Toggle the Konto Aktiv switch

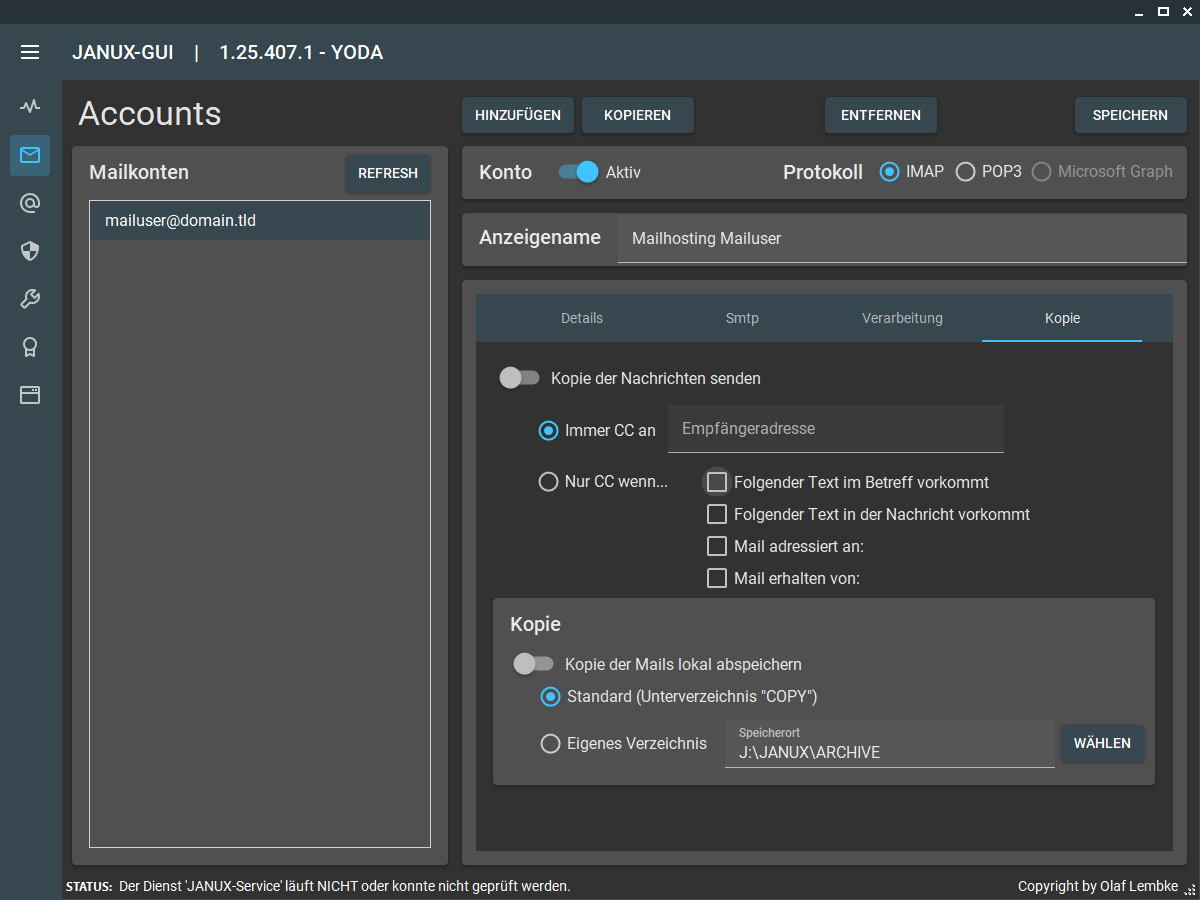(578, 172)
